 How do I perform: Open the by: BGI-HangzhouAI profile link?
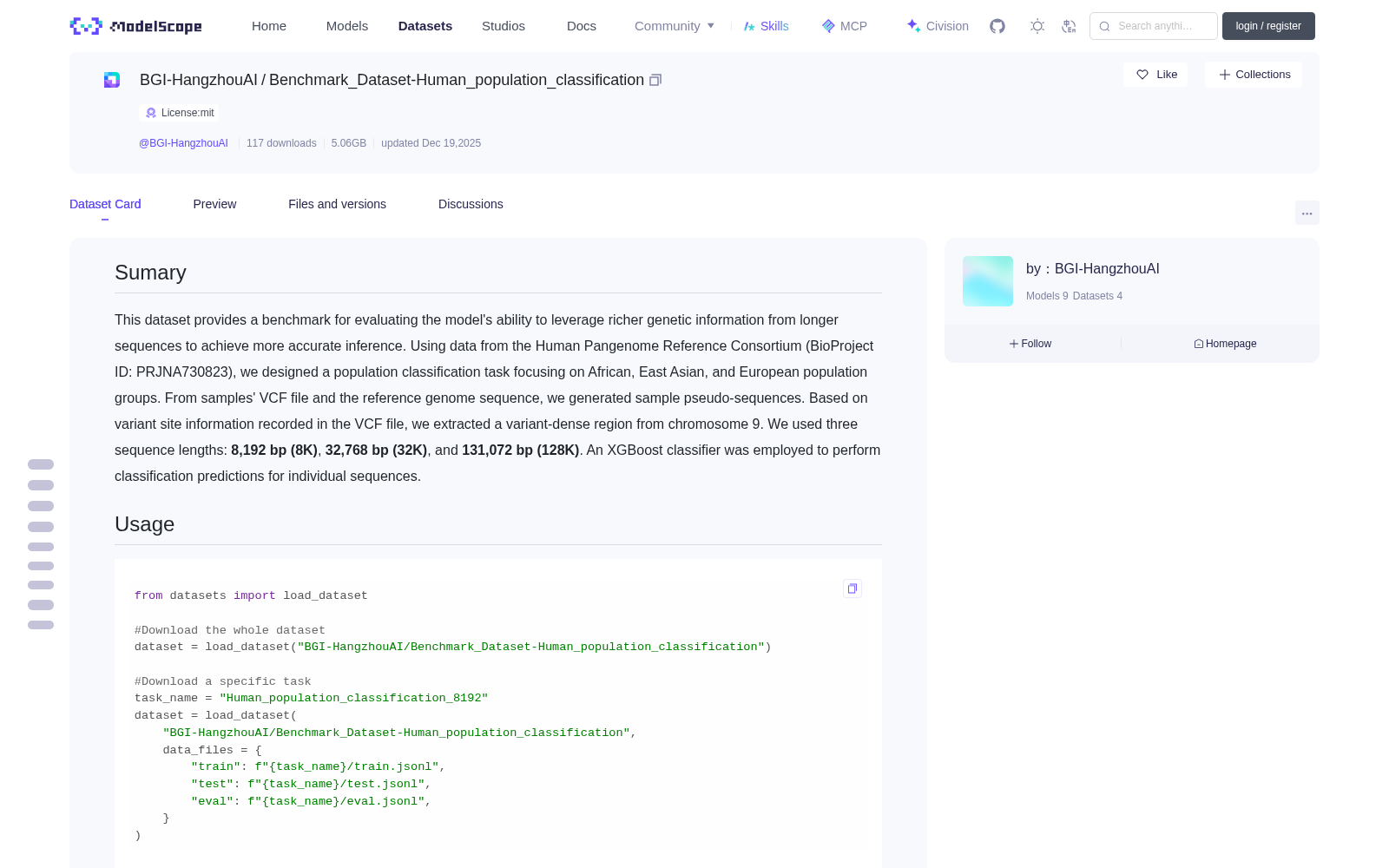(x=1092, y=269)
